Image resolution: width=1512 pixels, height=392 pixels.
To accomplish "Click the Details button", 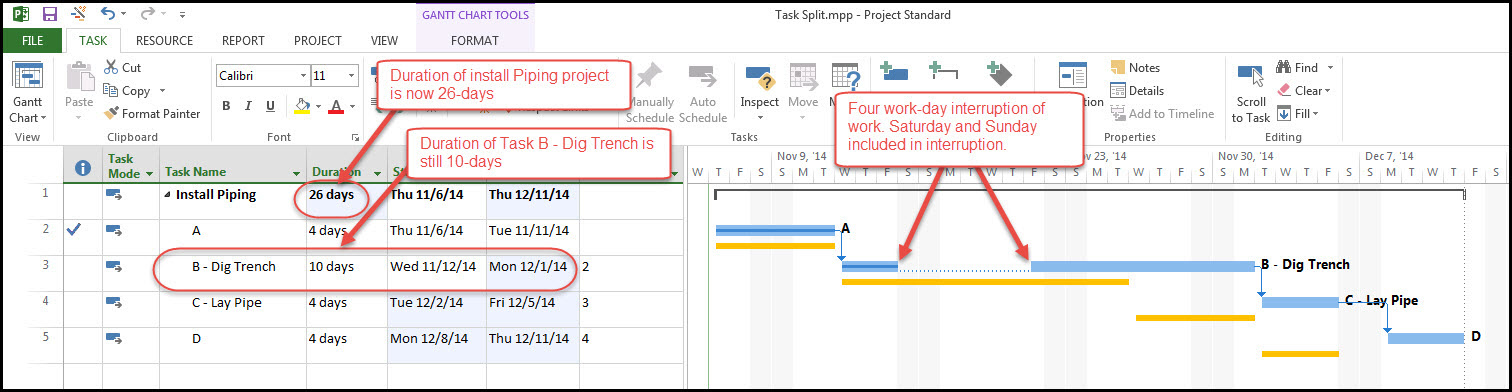I will pyautogui.click(x=1135, y=91).
